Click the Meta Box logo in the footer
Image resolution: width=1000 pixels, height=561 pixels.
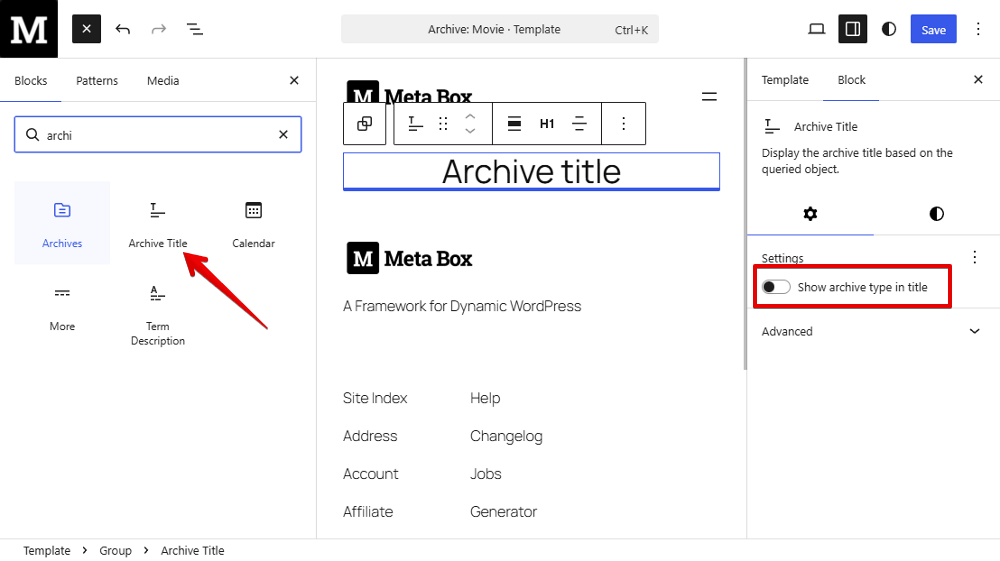click(x=409, y=258)
